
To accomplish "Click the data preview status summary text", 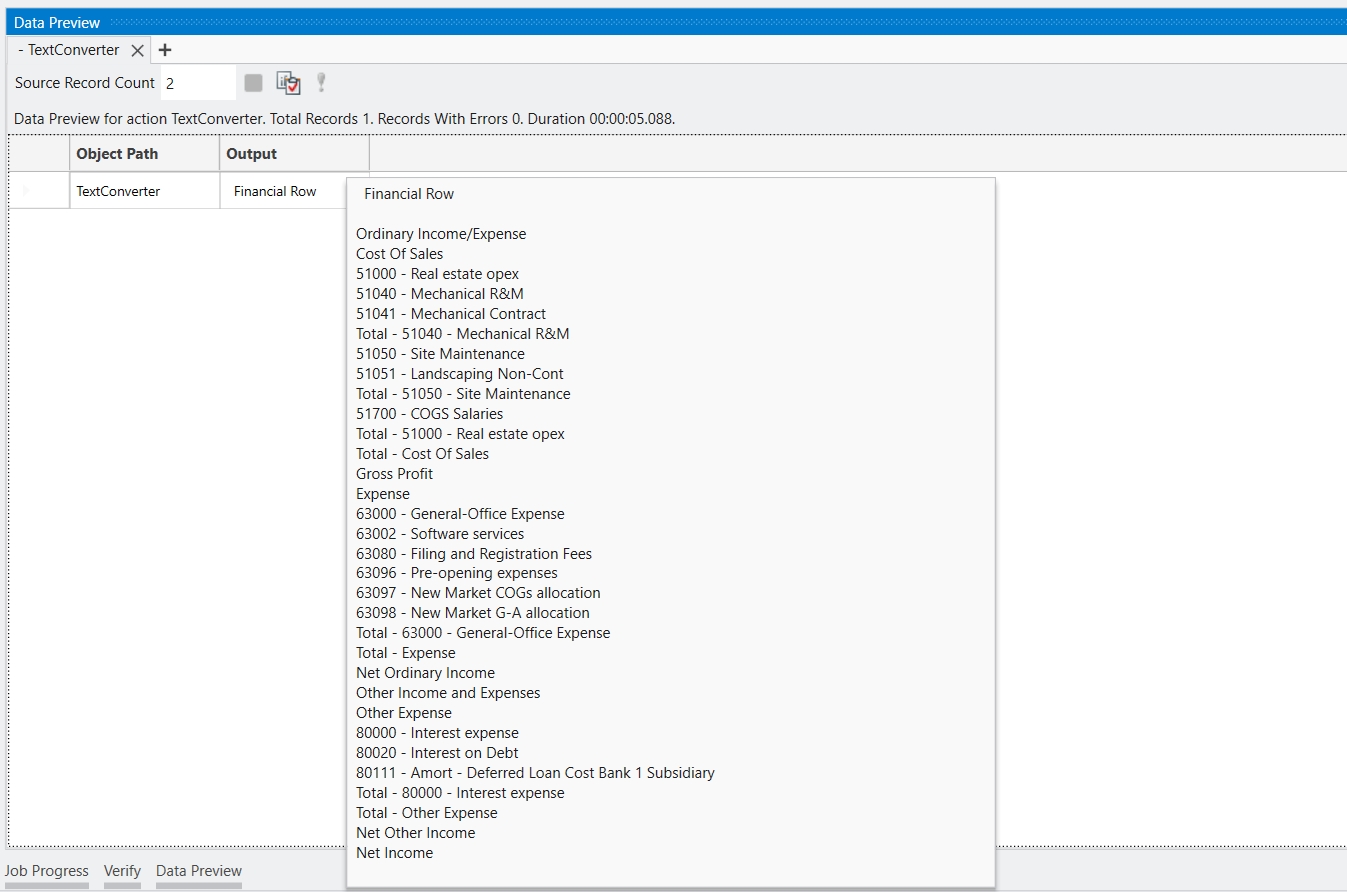I will 345,119.
